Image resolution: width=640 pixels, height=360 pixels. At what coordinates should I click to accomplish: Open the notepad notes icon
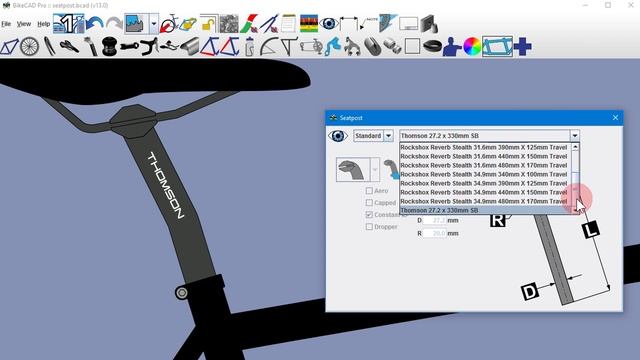(289, 24)
